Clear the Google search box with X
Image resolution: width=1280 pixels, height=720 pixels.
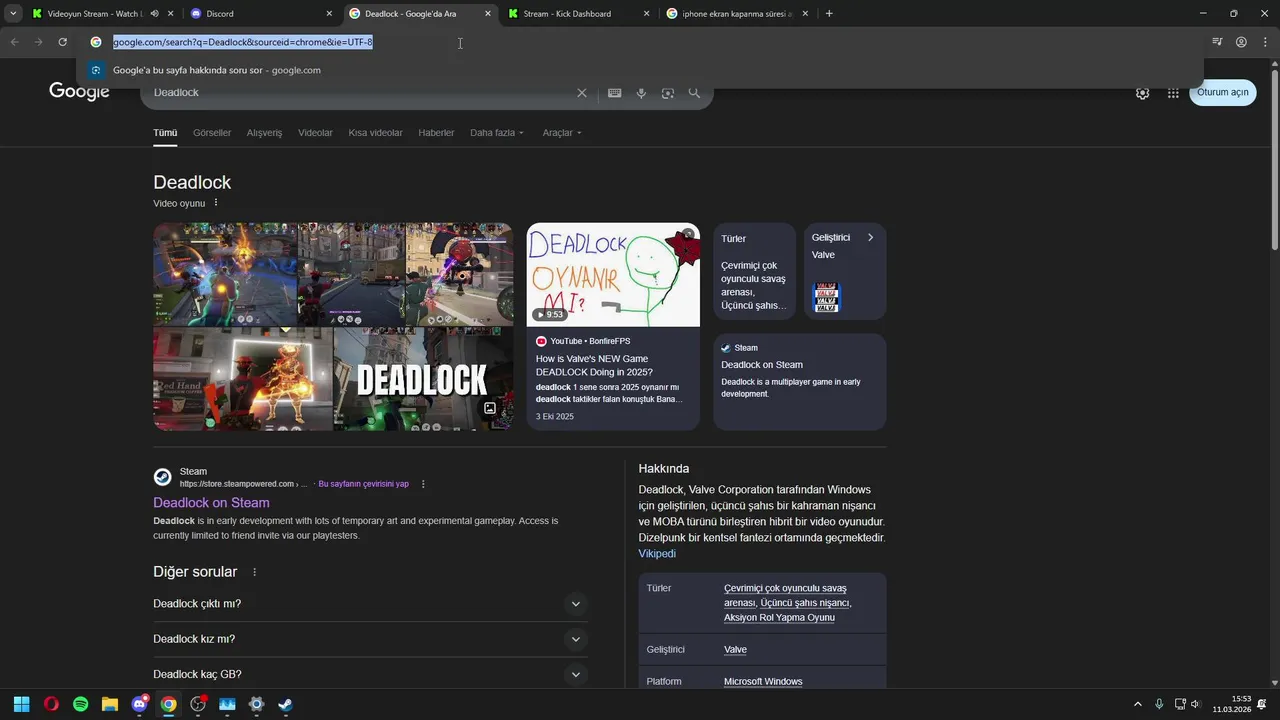pos(582,93)
